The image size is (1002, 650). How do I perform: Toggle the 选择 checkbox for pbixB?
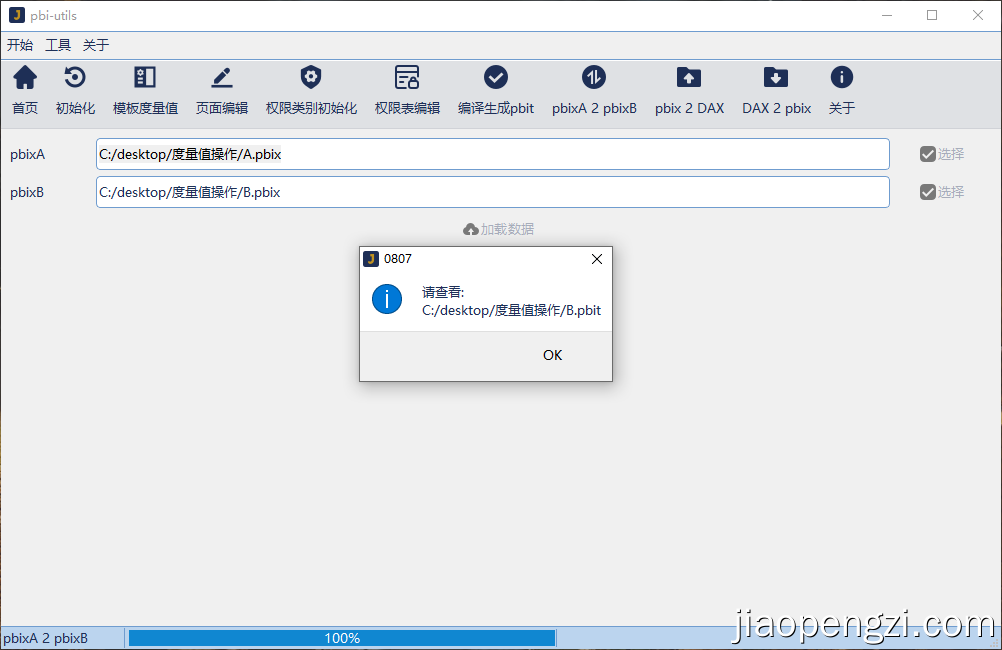click(x=928, y=192)
